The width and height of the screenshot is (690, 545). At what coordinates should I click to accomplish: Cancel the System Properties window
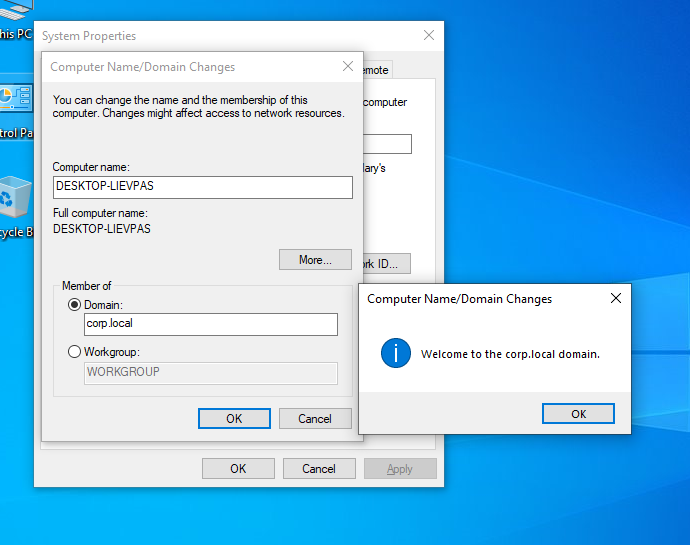point(319,468)
